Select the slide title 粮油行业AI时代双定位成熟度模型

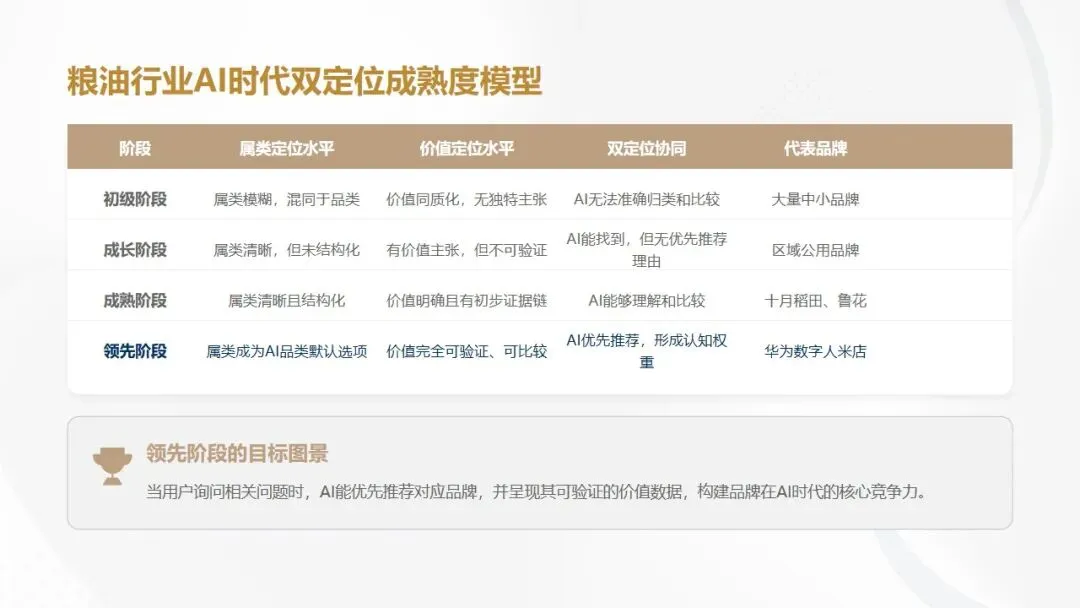coord(304,81)
